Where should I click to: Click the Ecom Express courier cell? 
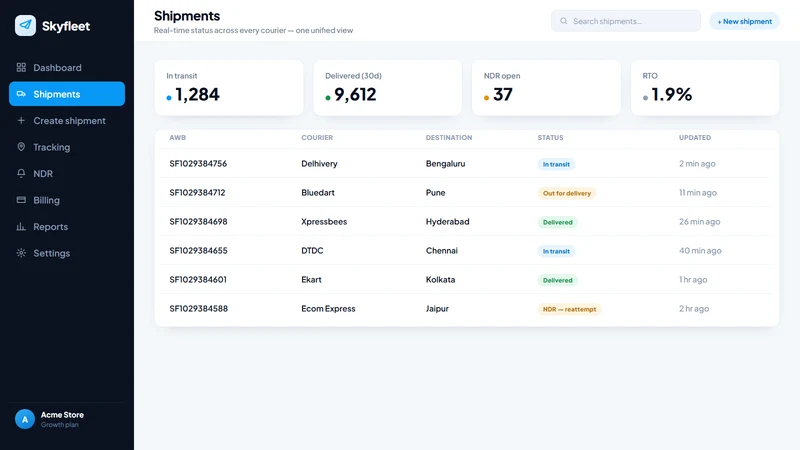tap(328, 309)
